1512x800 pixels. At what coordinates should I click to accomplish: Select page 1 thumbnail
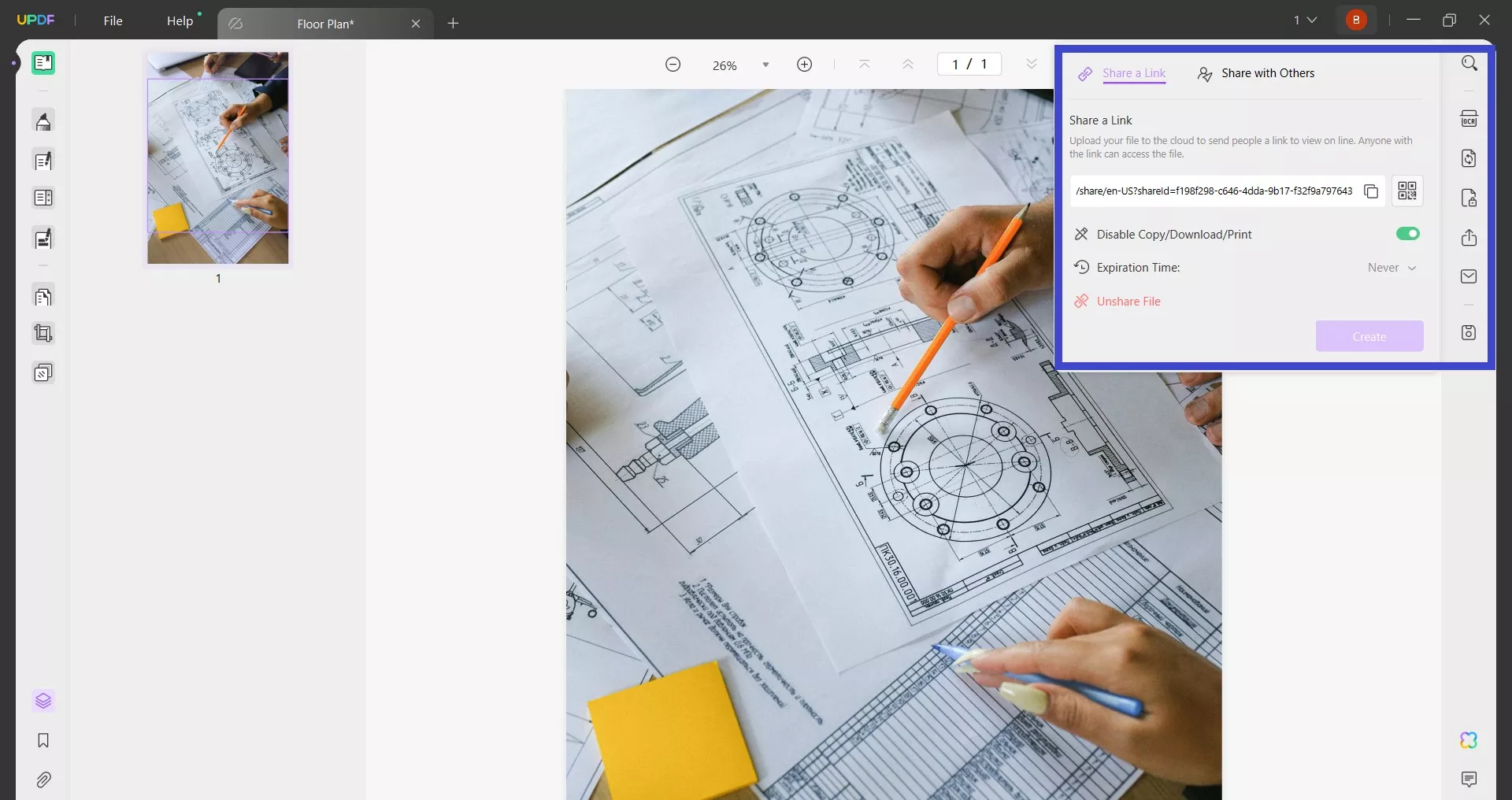click(x=218, y=158)
